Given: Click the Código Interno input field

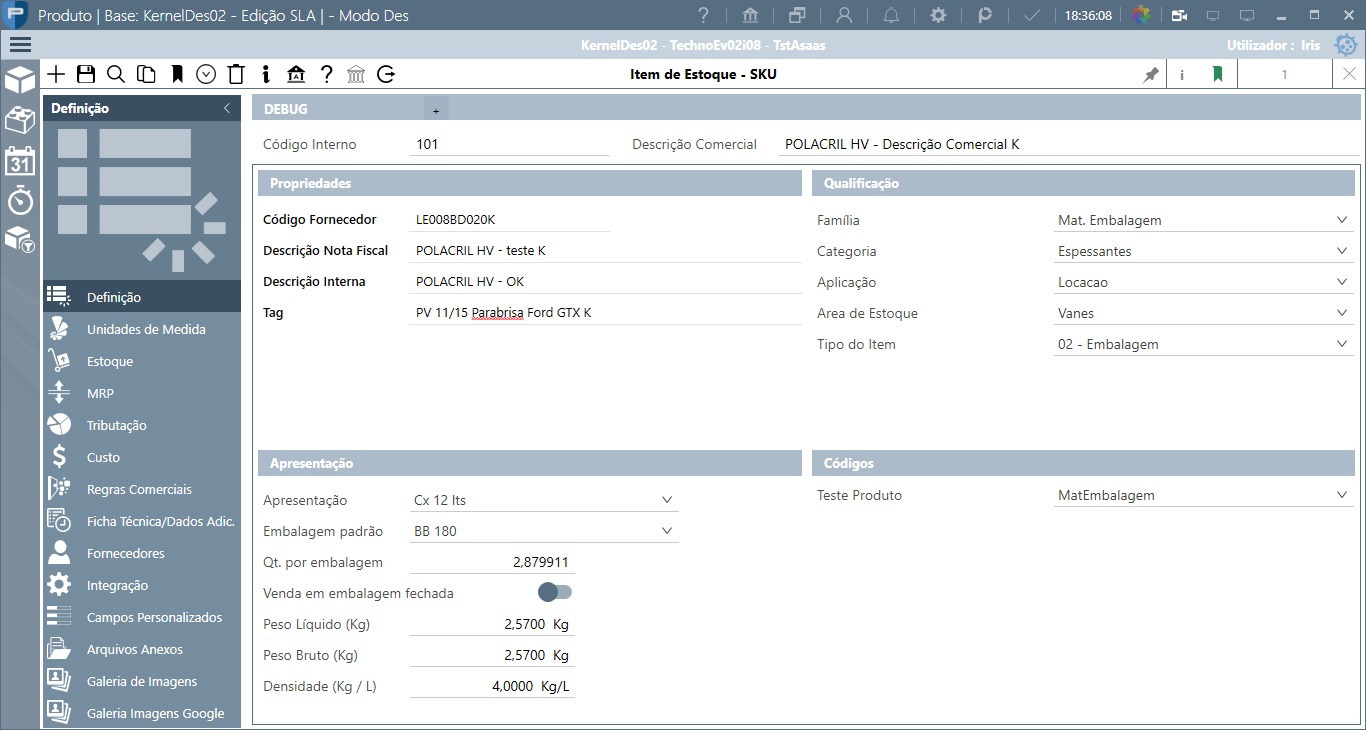Looking at the screenshot, I should [x=509, y=144].
